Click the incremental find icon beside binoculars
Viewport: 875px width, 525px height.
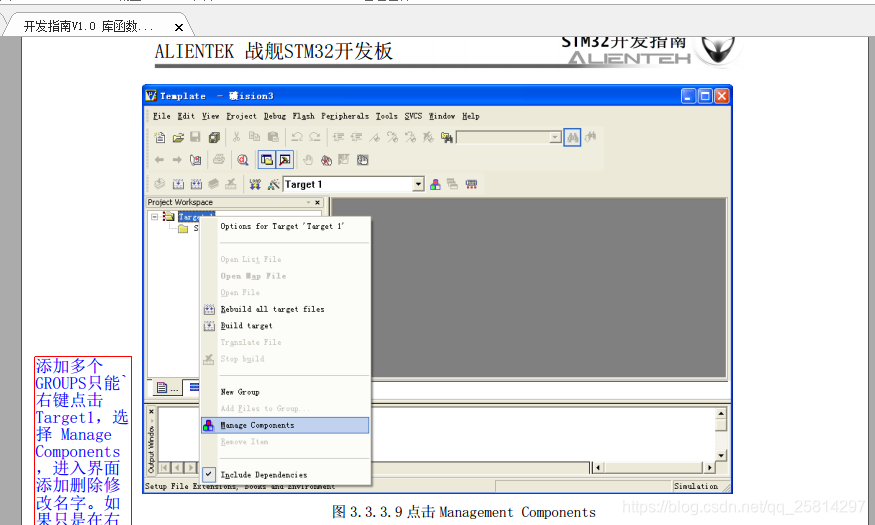click(590, 137)
